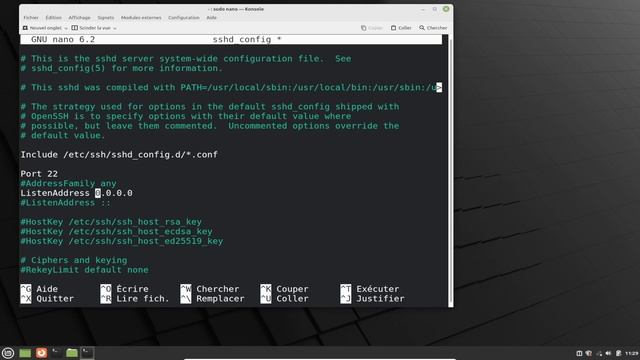640x360 pixels.
Task: Click the '^T Exécuter' nano shortcut
Action: pyautogui.click(x=371, y=289)
